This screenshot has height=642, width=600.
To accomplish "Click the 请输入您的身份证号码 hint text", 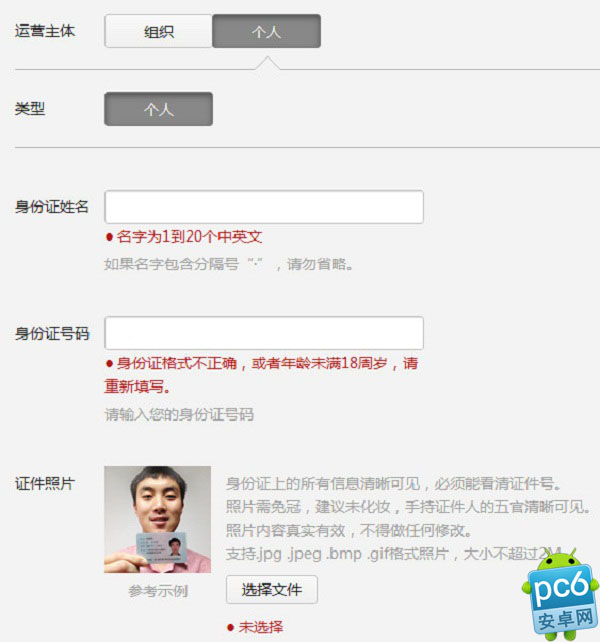I will coord(179,414).
